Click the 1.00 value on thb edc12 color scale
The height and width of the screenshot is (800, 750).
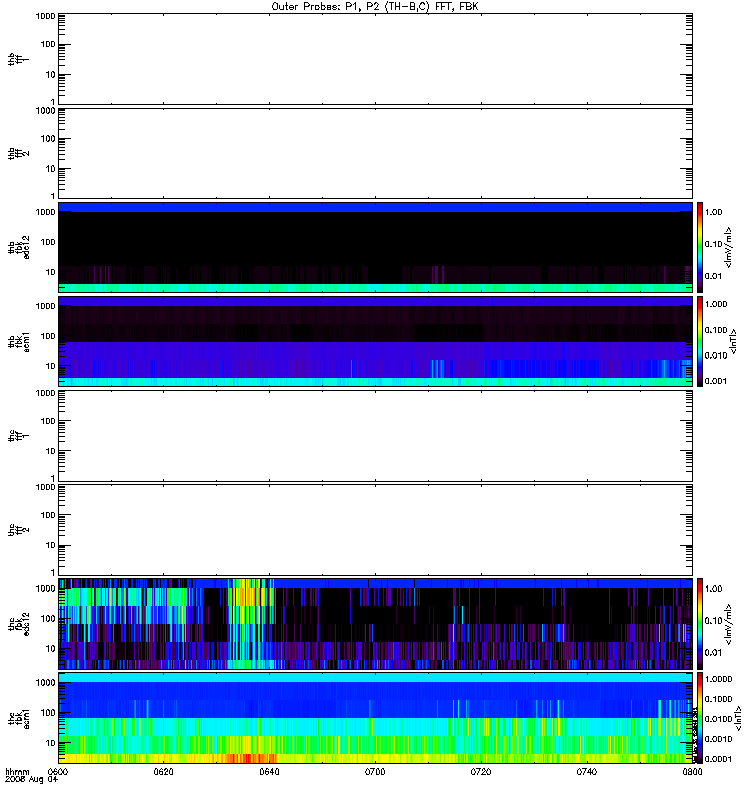(713, 212)
